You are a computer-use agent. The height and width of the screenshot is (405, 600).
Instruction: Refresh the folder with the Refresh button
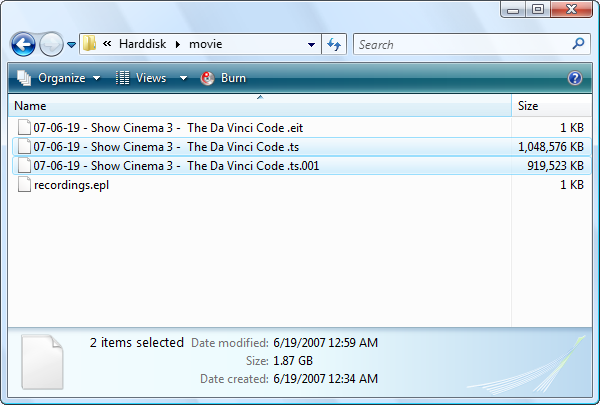334,44
